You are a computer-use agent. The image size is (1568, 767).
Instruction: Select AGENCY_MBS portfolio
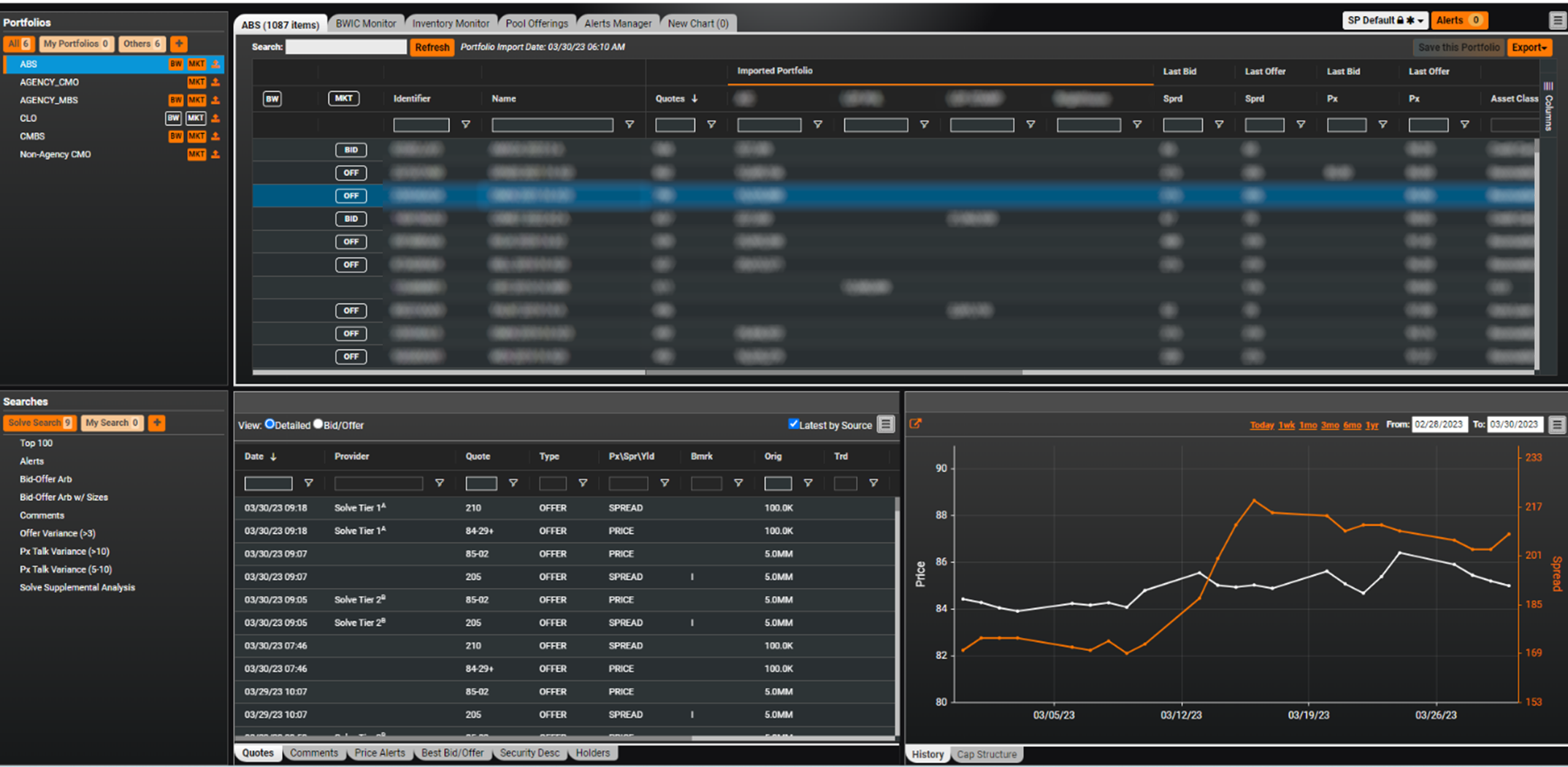49,100
